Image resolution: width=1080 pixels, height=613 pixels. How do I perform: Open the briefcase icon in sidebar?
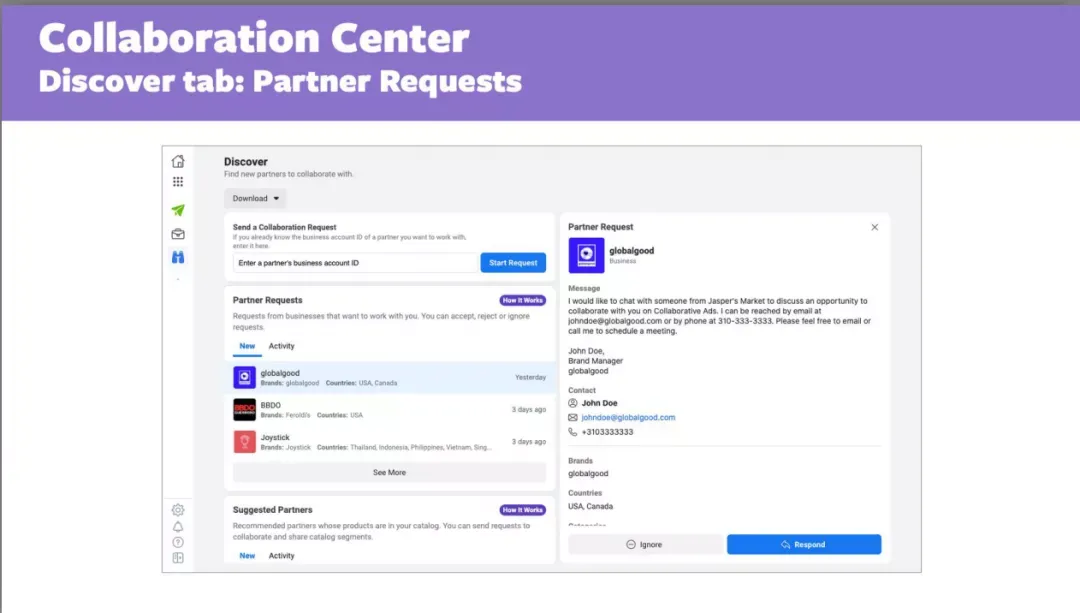pyautogui.click(x=178, y=234)
